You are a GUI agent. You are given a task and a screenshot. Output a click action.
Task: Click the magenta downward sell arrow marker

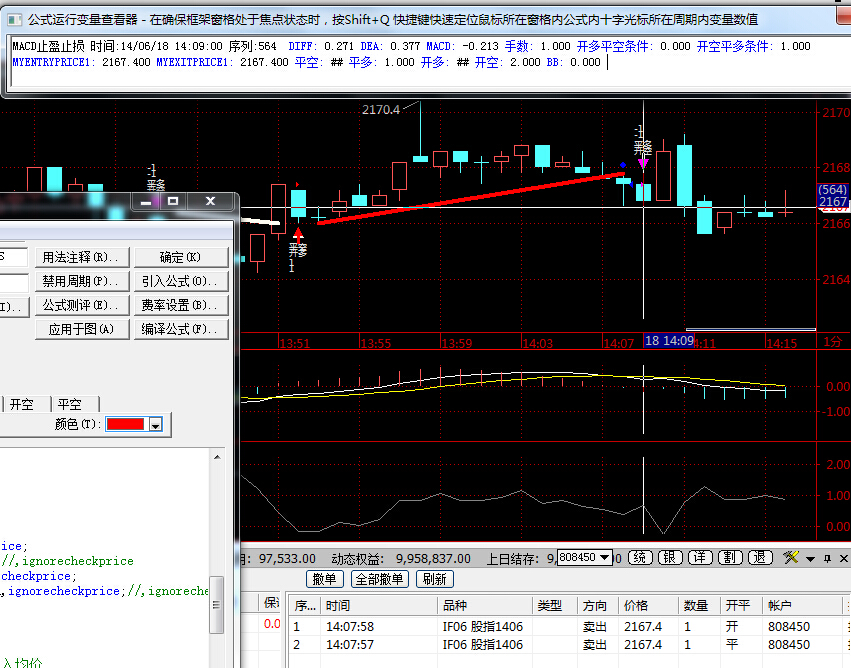pos(643,163)
